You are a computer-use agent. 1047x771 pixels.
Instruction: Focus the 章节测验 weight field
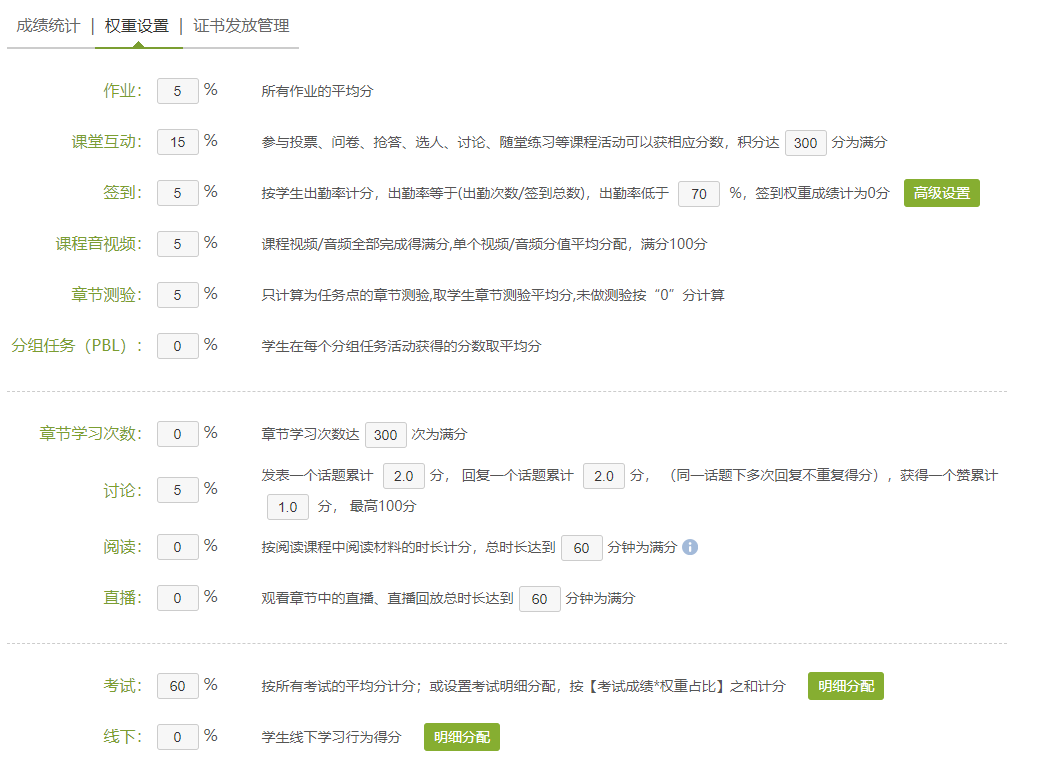click(x=178, y=295)
